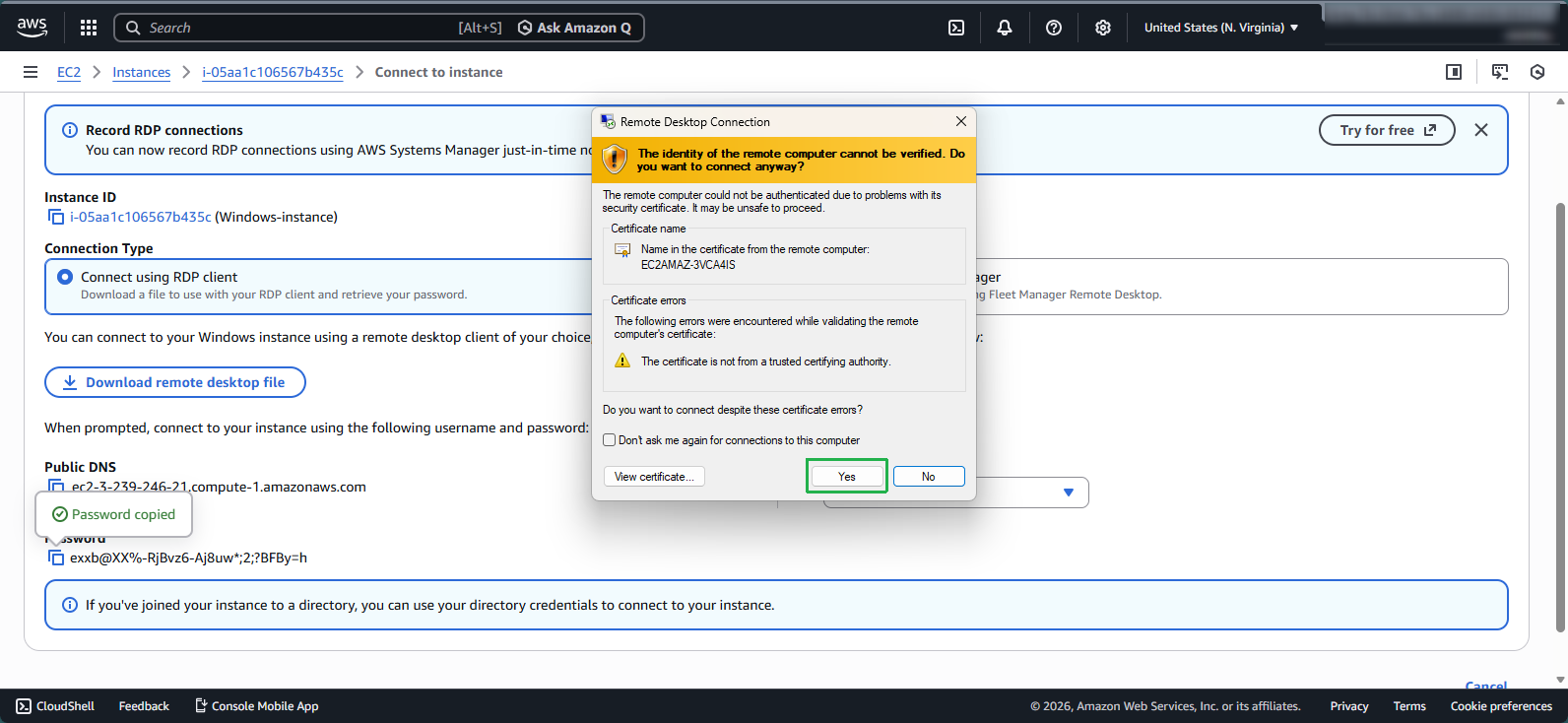Viewport: 1568px width, 723px height.
Task: Click the Try for free button
Action: (1387, 130)
